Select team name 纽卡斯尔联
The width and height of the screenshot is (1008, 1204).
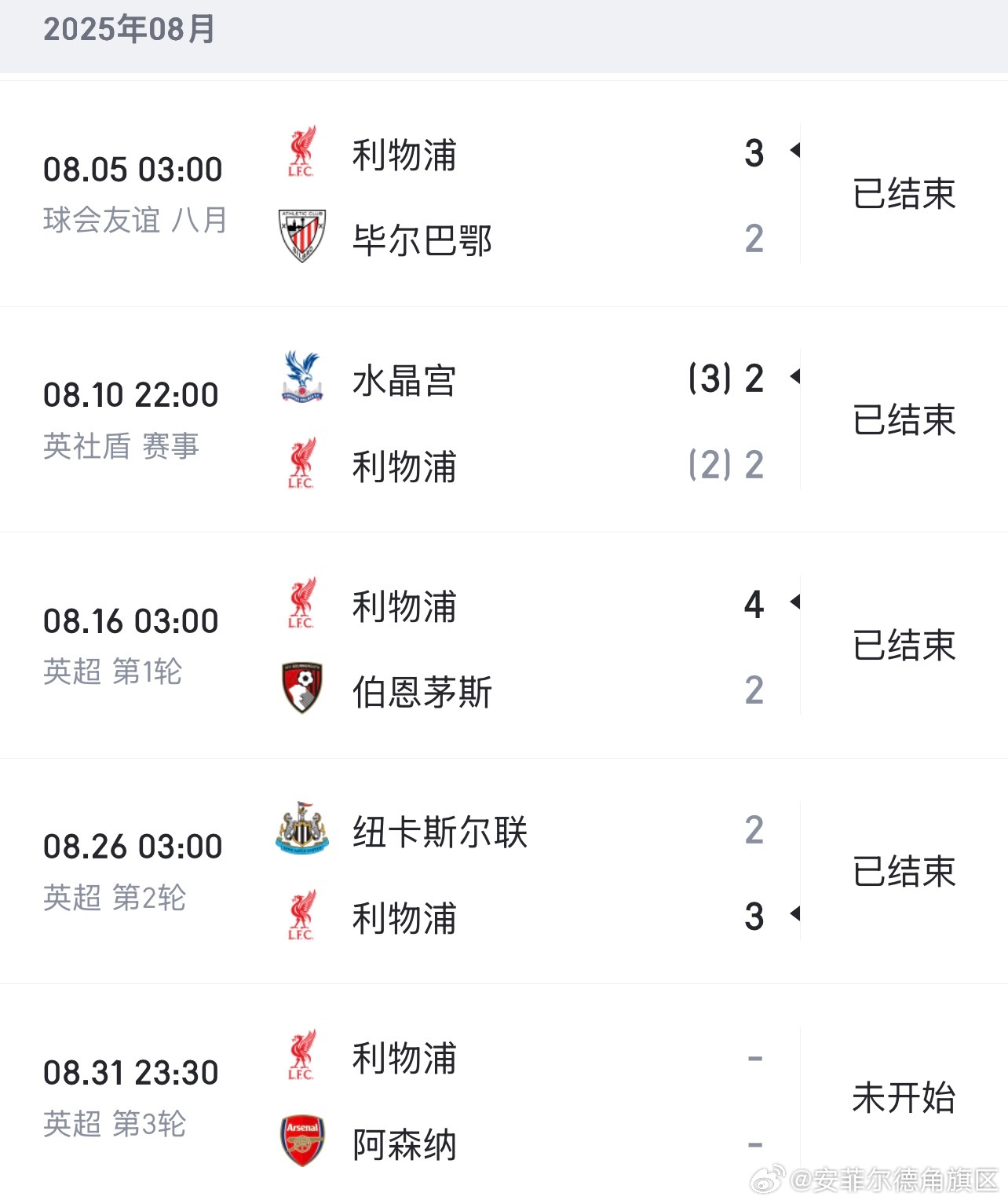click(x=440, y=832)
